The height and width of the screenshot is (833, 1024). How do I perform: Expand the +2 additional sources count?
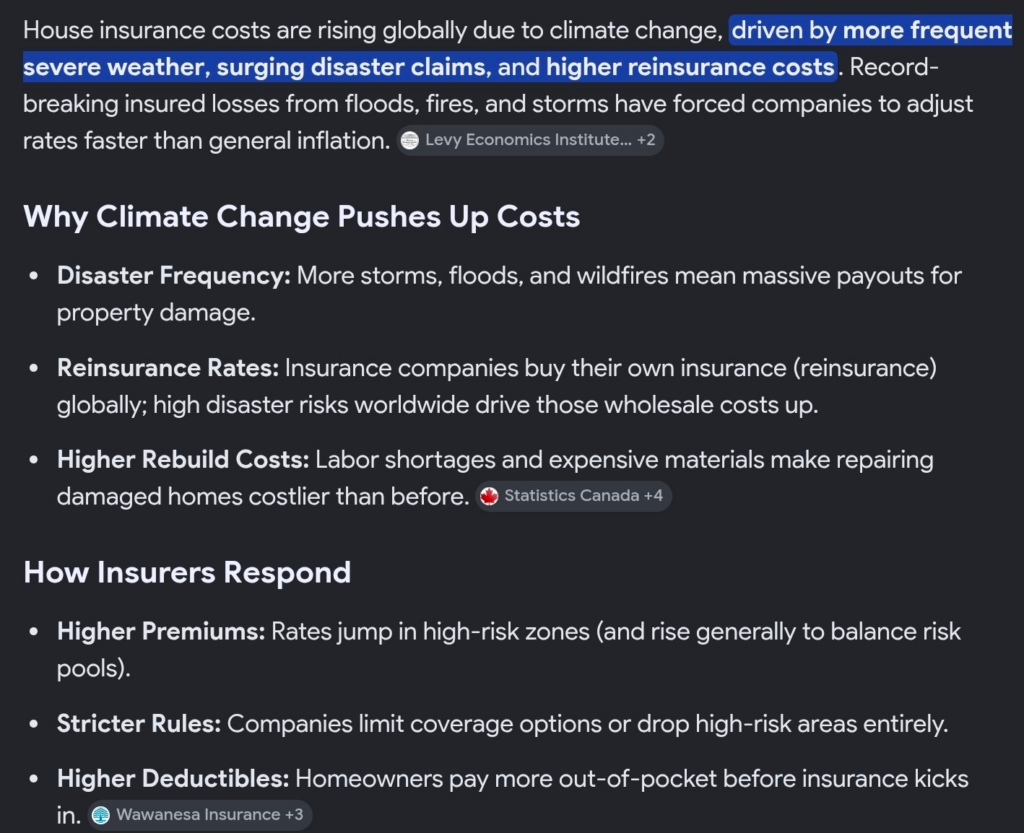click(x=645, y=140)
